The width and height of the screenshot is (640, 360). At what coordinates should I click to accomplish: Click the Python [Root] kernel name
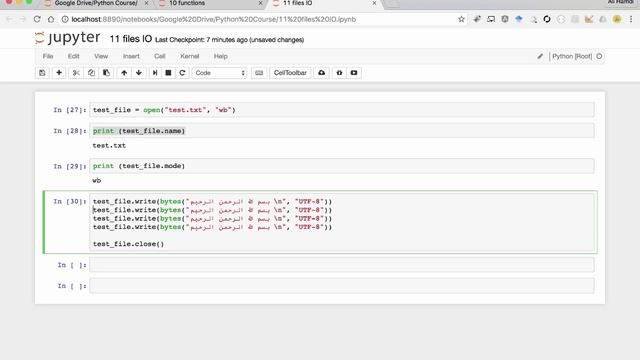572,56
